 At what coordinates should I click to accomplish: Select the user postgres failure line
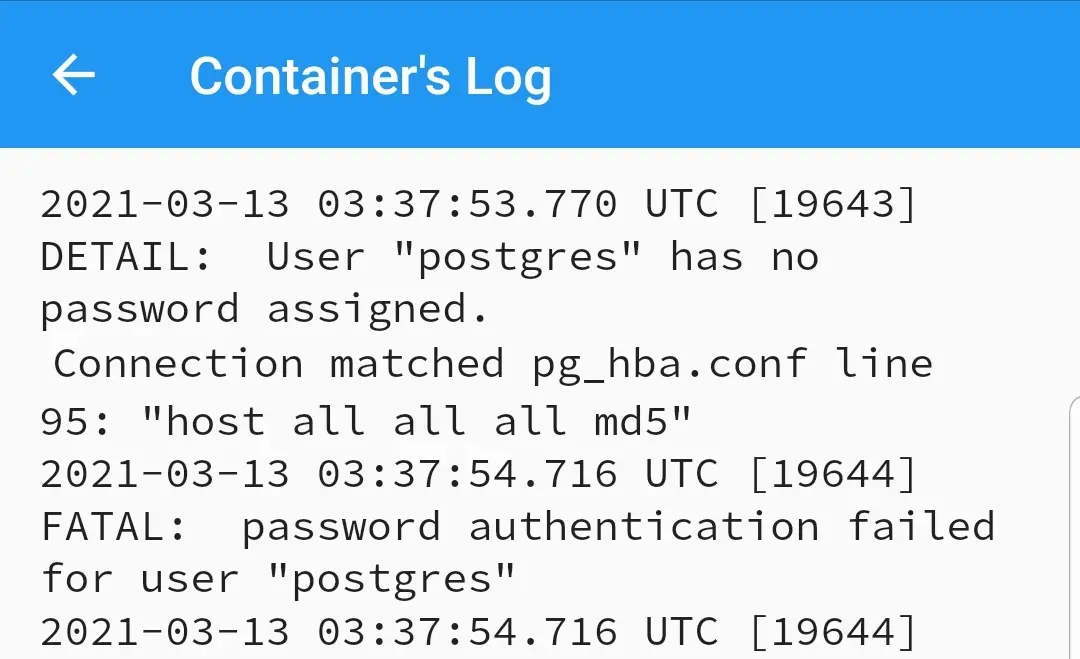[280, 578]
